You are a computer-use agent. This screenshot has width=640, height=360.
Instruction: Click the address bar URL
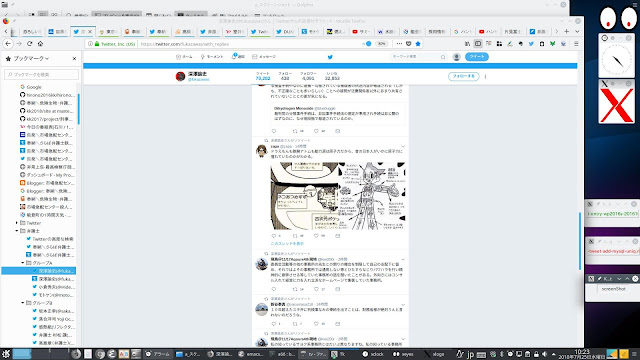[184, 44]
